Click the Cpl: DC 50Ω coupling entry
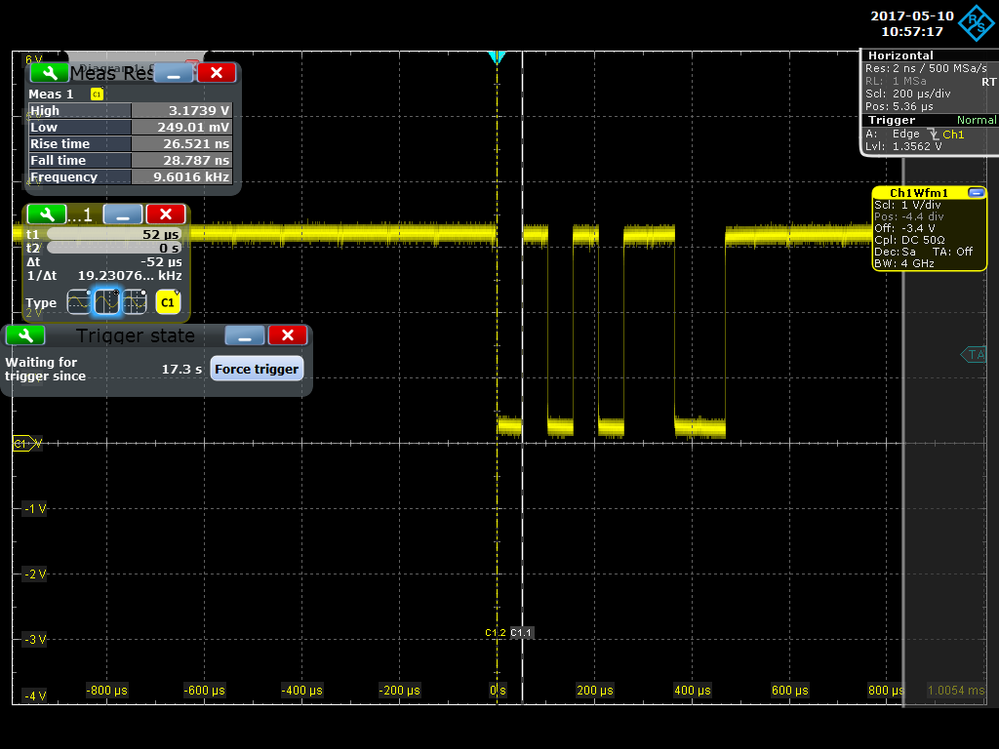Screen dimensions: 999x749 click(910, 239)
